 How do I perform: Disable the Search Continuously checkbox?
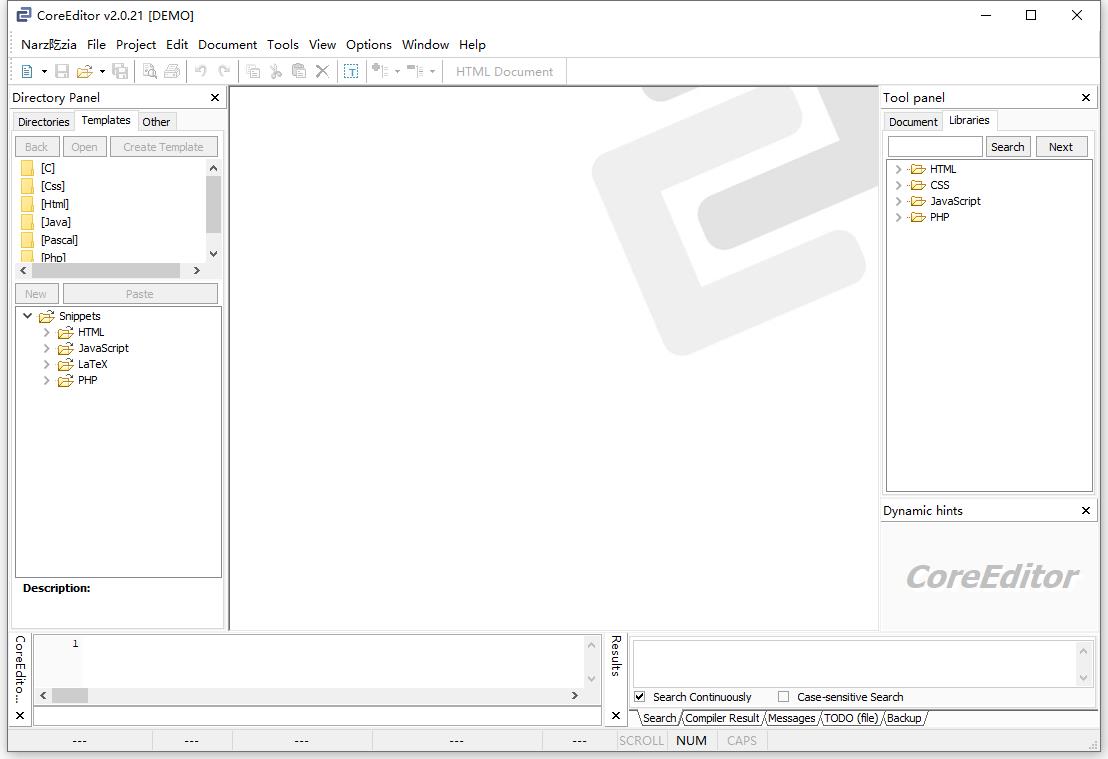[x=640, y=697]
